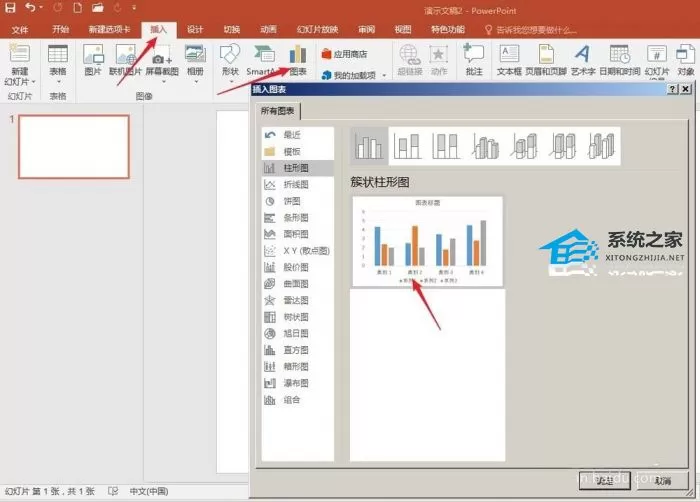Select the Radar chart (雷达图) category
The height and width of the screenshot is (502, 700).
297,300
